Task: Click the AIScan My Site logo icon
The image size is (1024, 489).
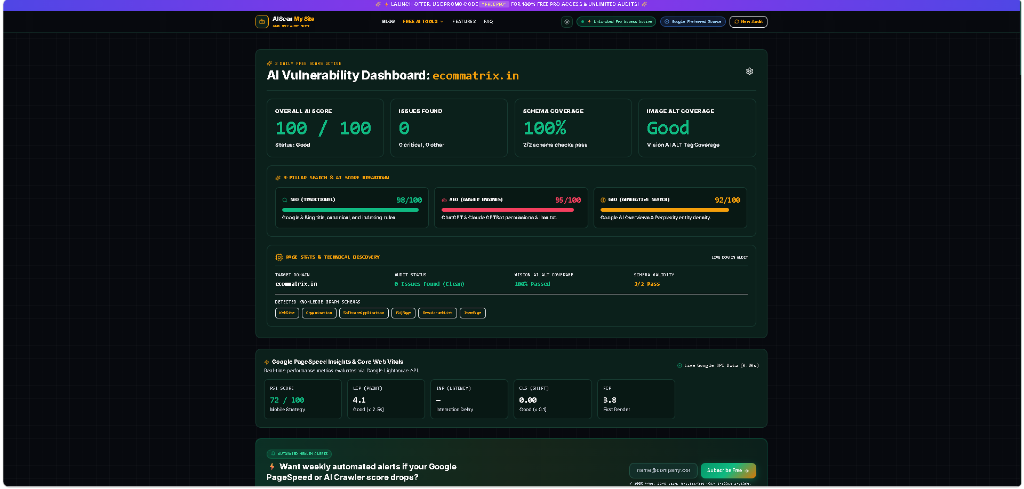Action: pyautogui.click(x=262, y=22)
